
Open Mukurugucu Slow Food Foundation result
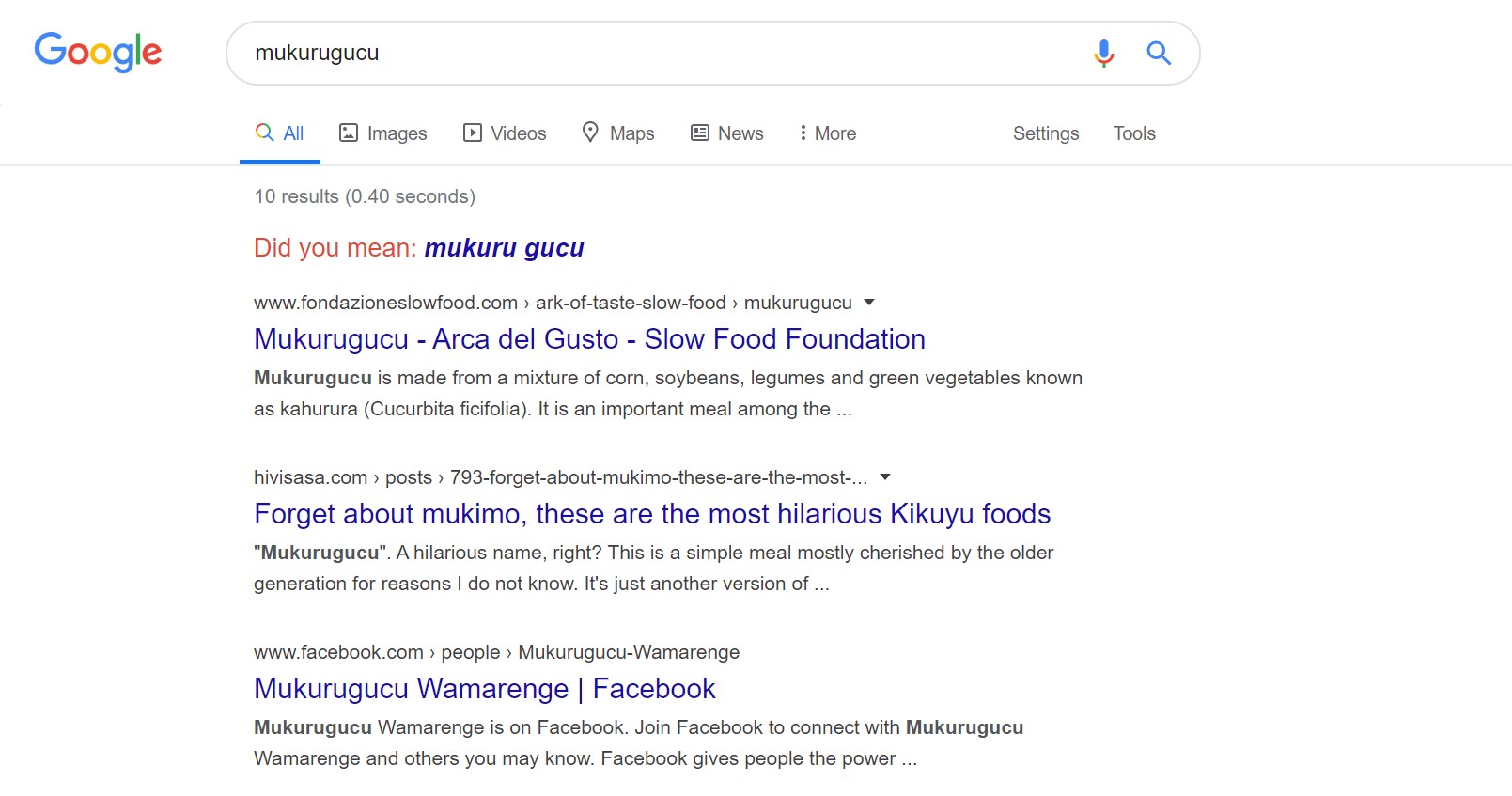click(589, 339)
